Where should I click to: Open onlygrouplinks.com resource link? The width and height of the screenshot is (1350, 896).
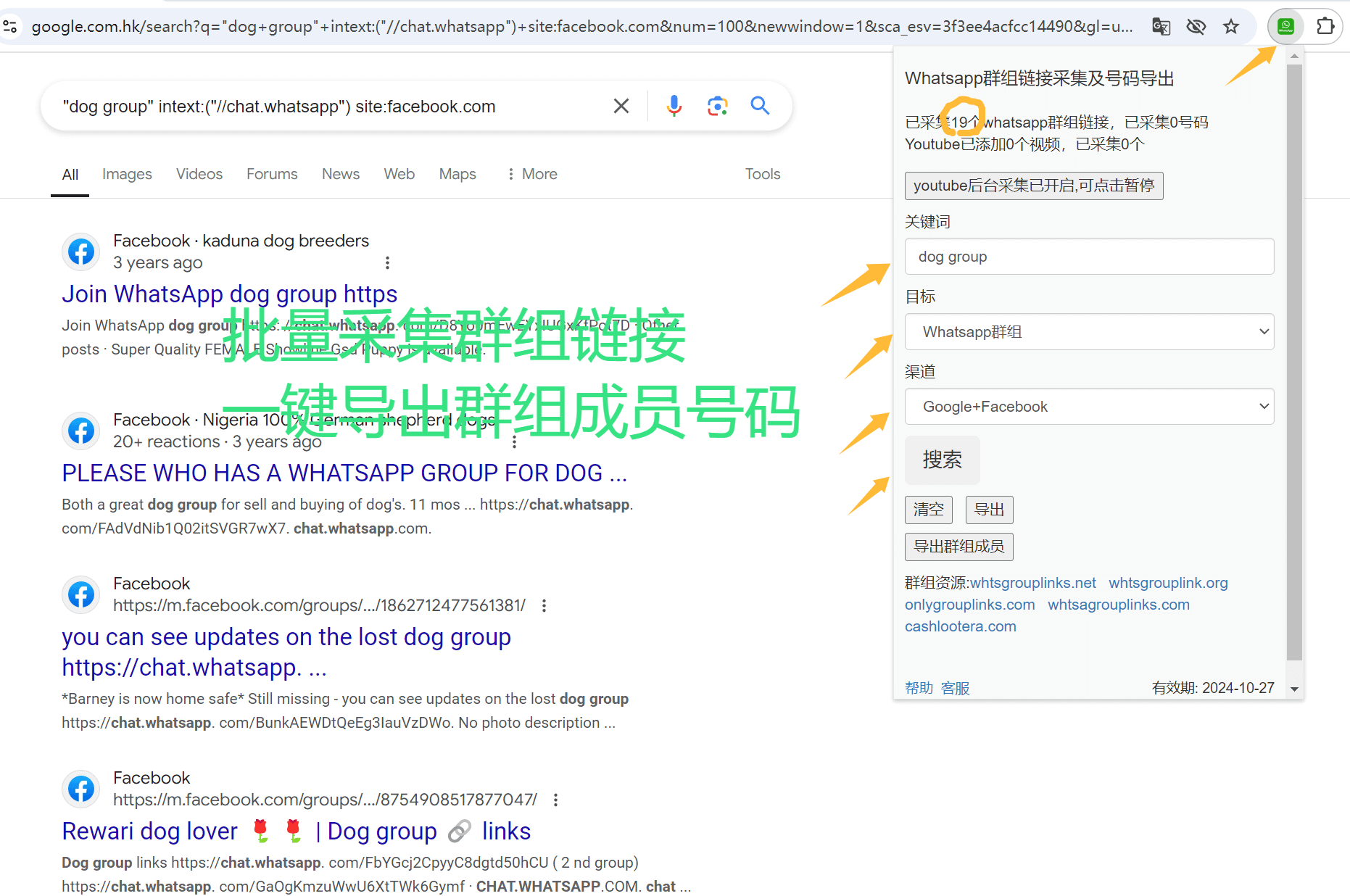pos(970,605)
